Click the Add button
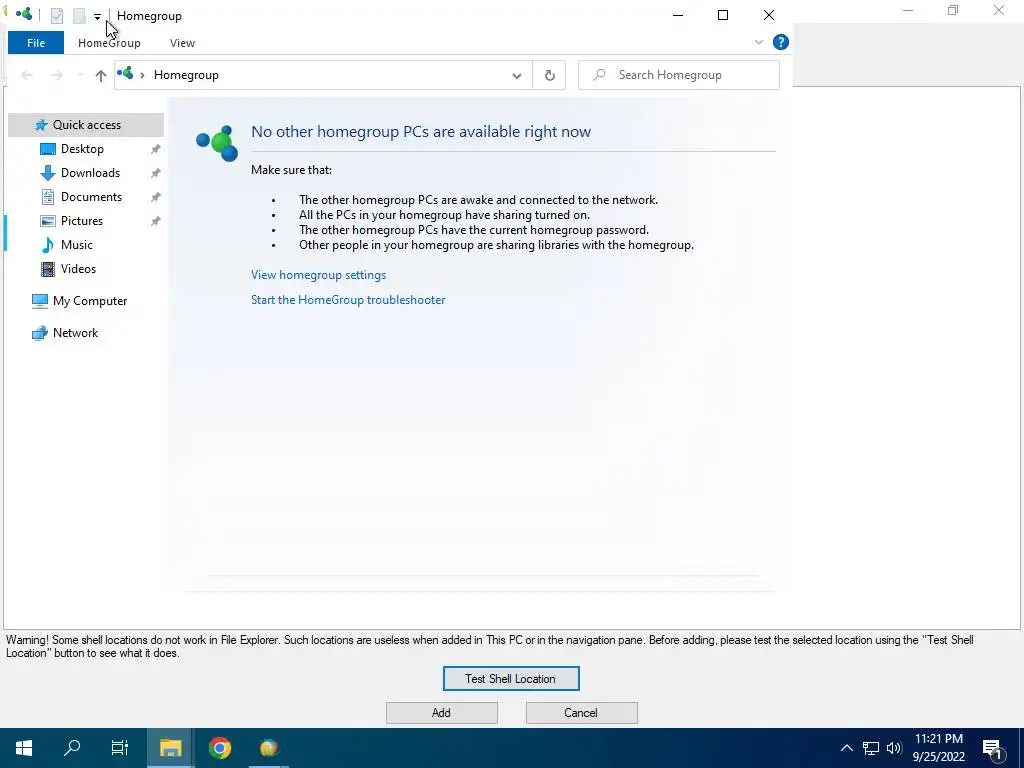Image resolution: width=1024 pixels, height=768 pixels. (x=441, y=712)
